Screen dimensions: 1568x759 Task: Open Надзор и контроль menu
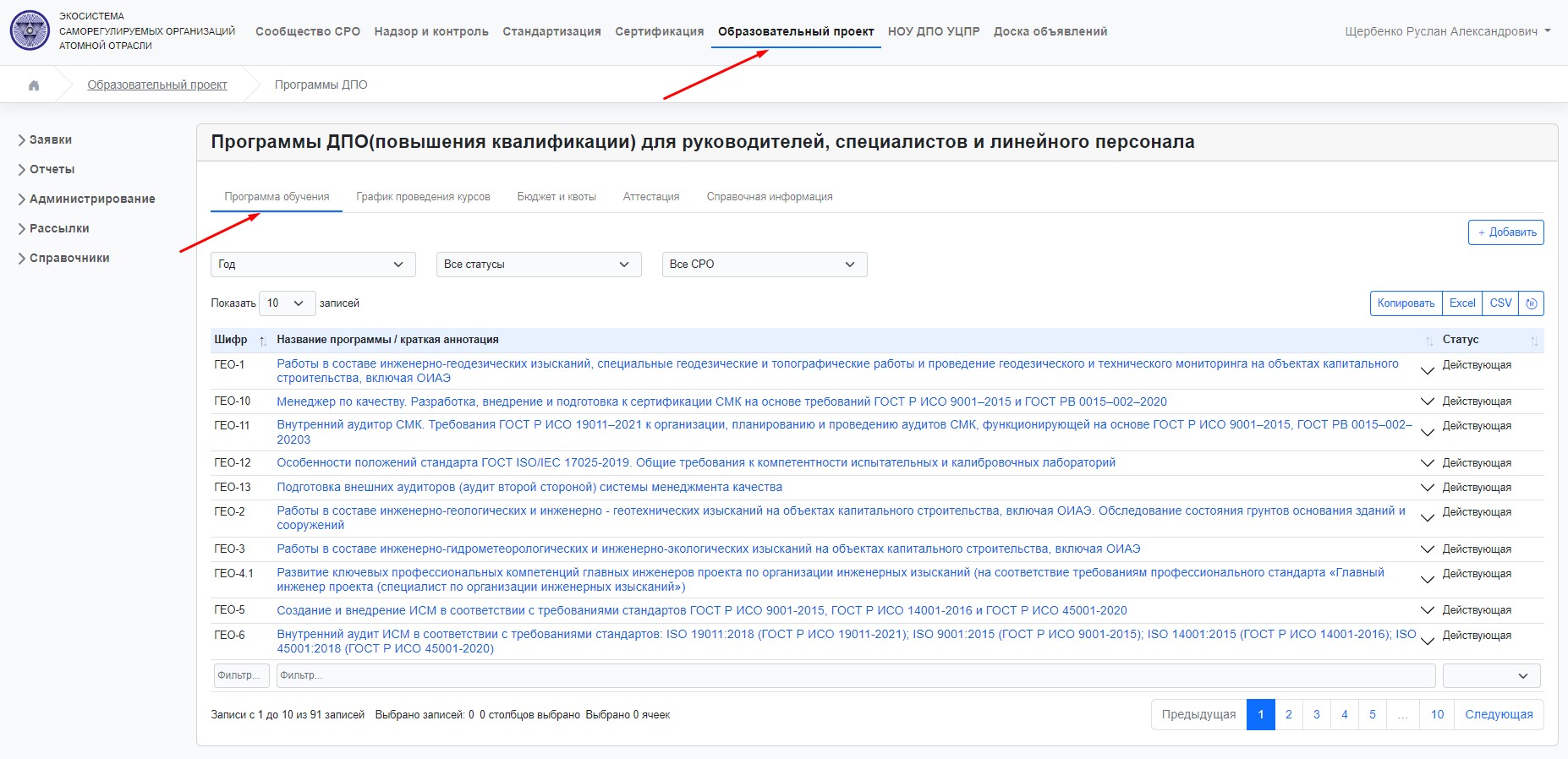coord(431,31)
